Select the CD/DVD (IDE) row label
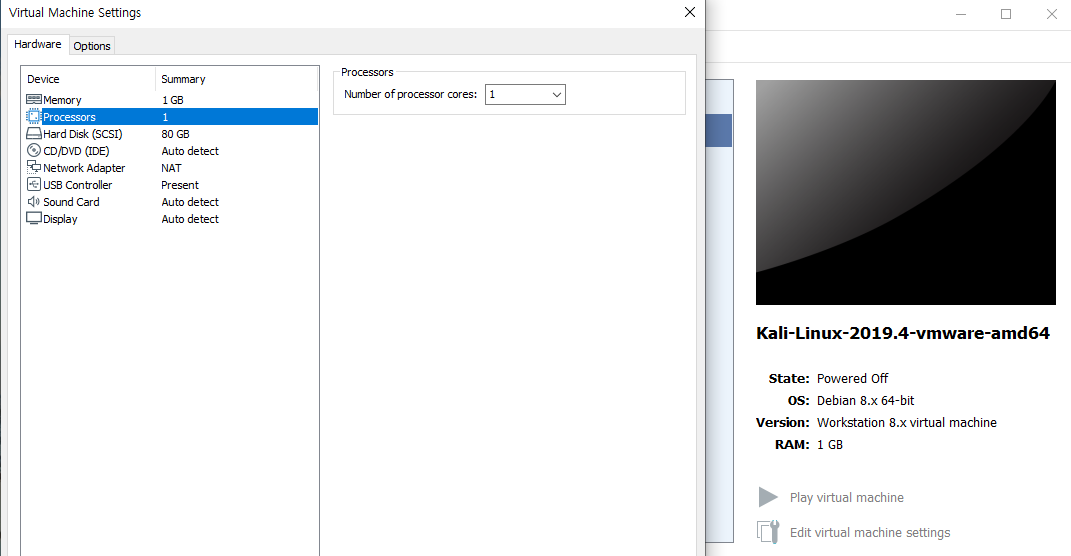The image size is (1071, 556). [x=76, y=151]
